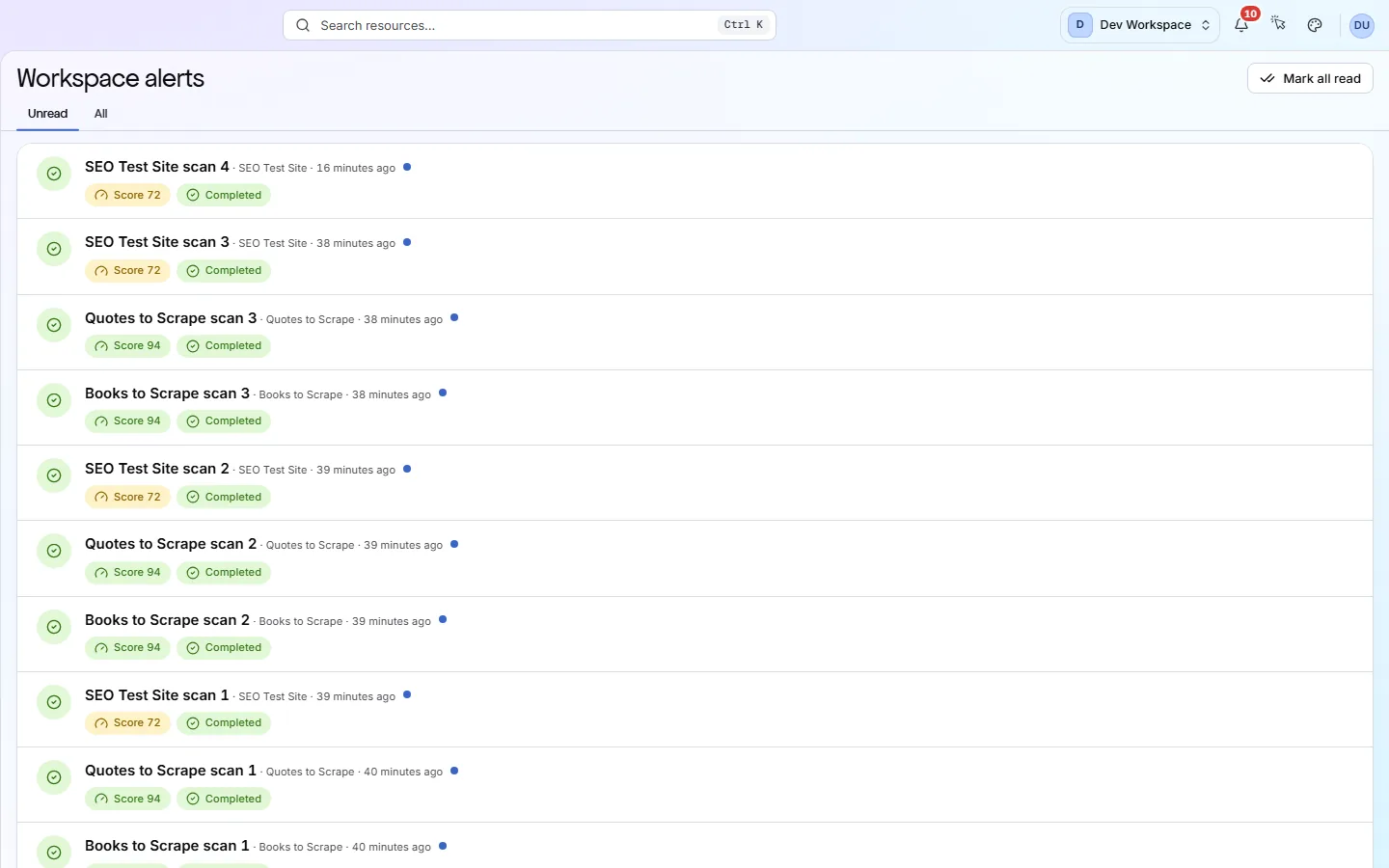This screenshot has width=1389, height=868.
Task: Click the unread dot on Quotes to Scrape scan 3
Action: (x=454, y=317)
